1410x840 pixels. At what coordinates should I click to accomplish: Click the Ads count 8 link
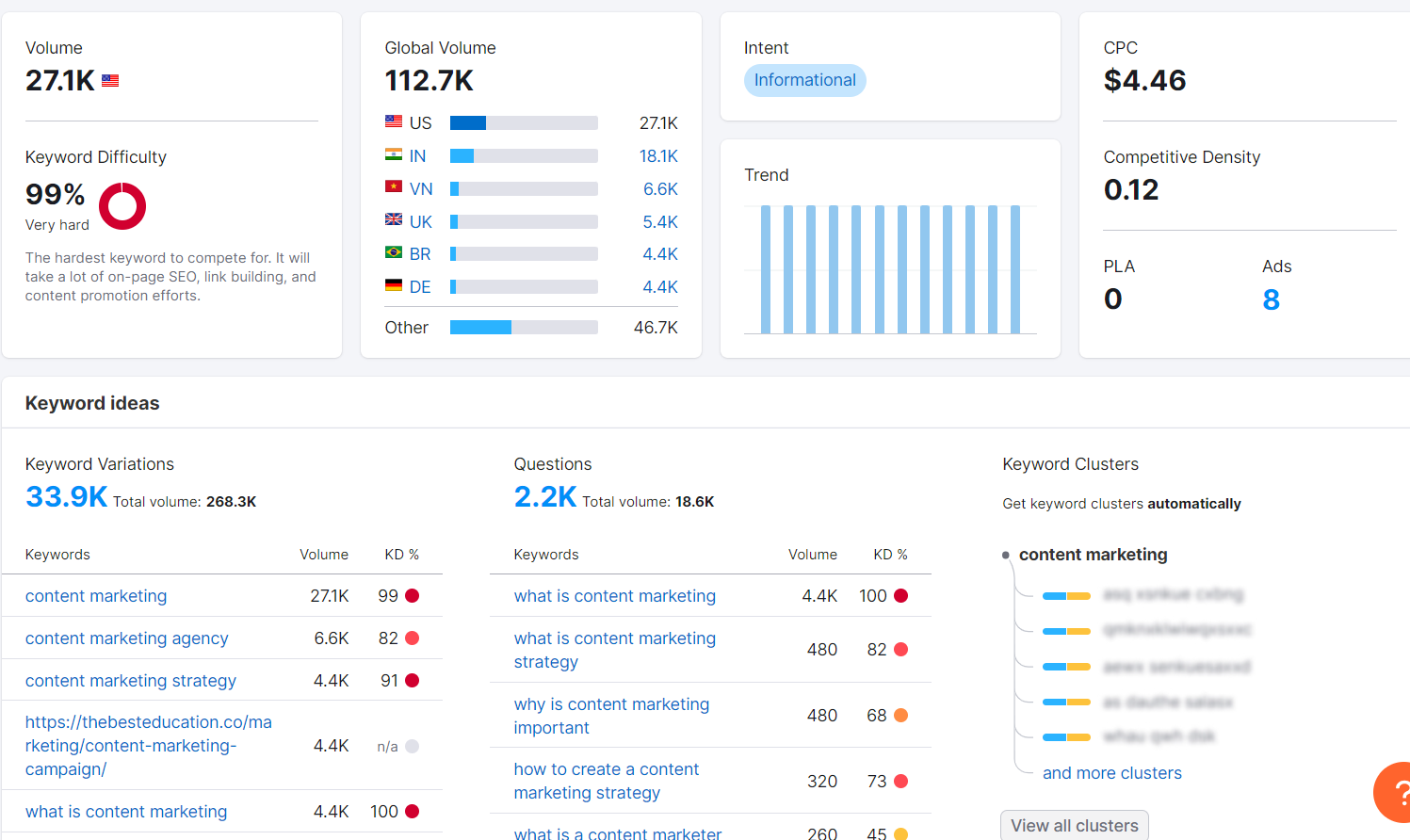tap(1271, 299)
